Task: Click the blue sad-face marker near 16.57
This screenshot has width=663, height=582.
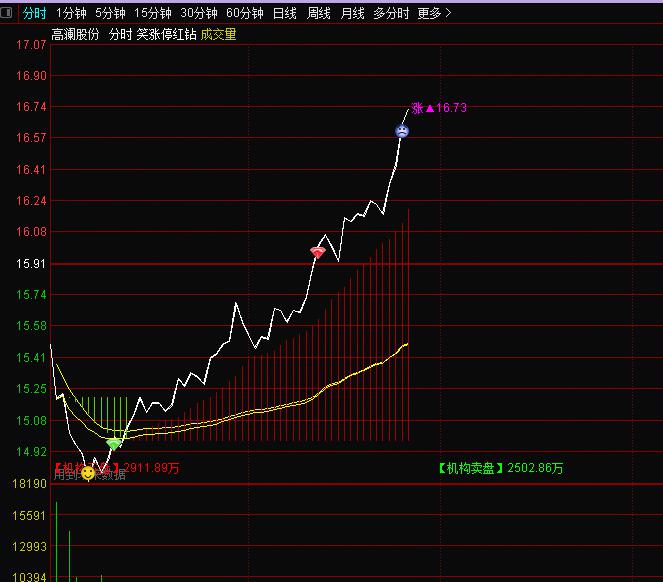Action: (402, 131)
